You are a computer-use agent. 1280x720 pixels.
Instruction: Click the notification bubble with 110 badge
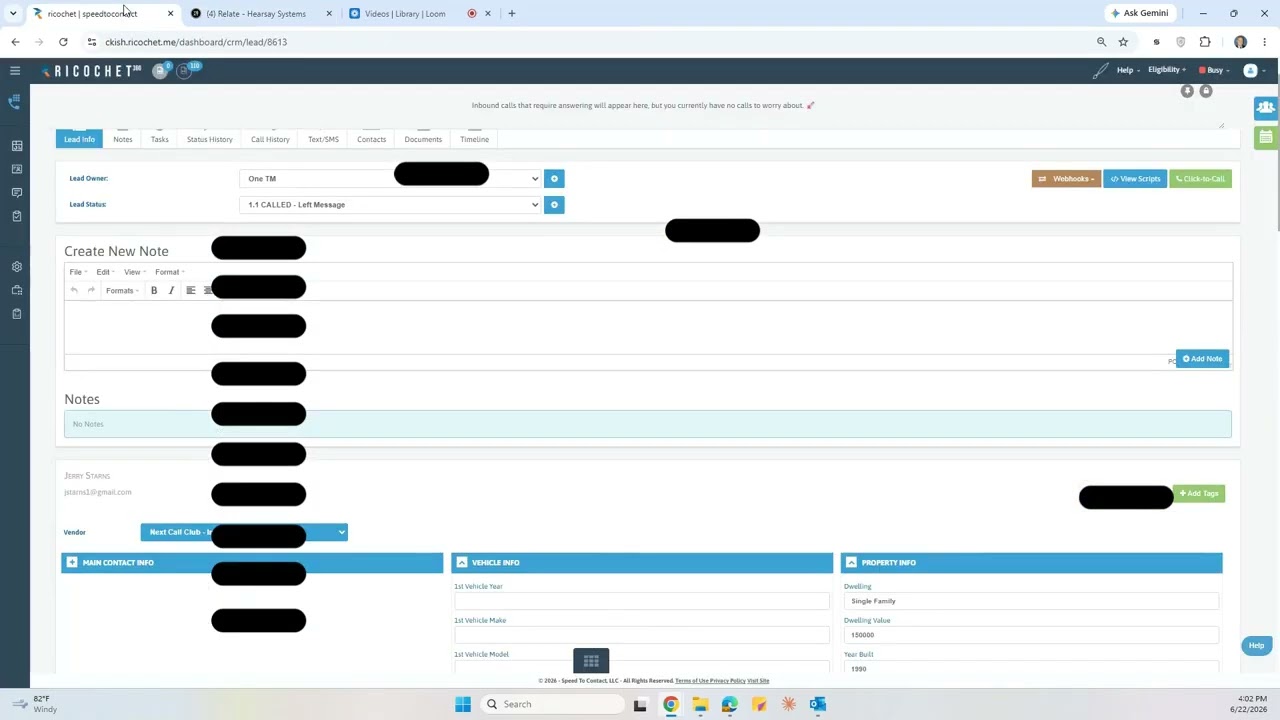coord(186,70)
